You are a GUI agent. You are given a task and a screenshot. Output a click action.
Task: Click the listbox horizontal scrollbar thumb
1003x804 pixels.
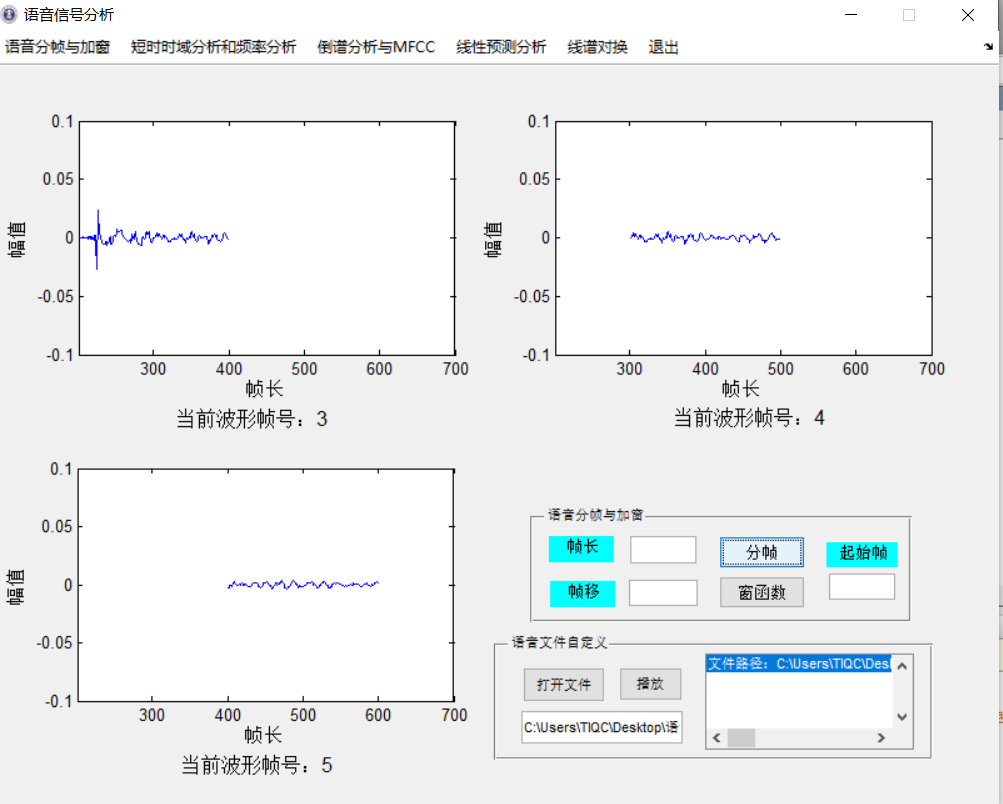point(741,738)
